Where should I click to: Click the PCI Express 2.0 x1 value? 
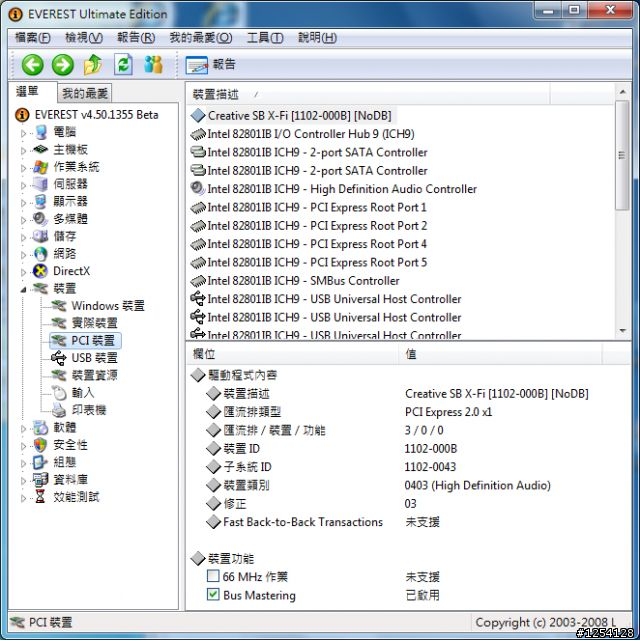pyautogui.click(x=448, y=412)
